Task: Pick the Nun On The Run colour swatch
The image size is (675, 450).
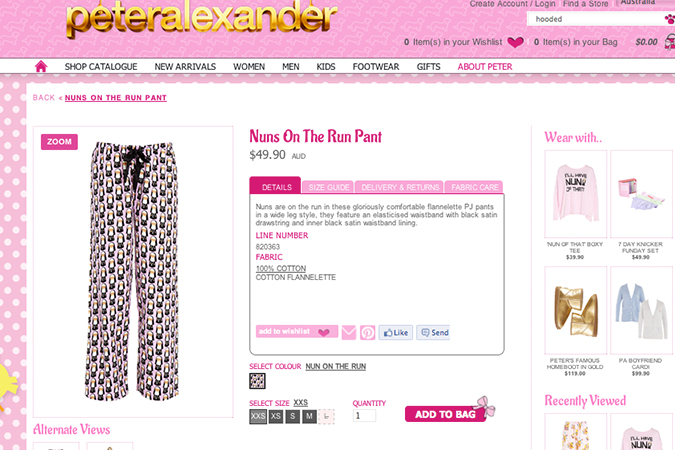Action: click(x=257, y=381)
